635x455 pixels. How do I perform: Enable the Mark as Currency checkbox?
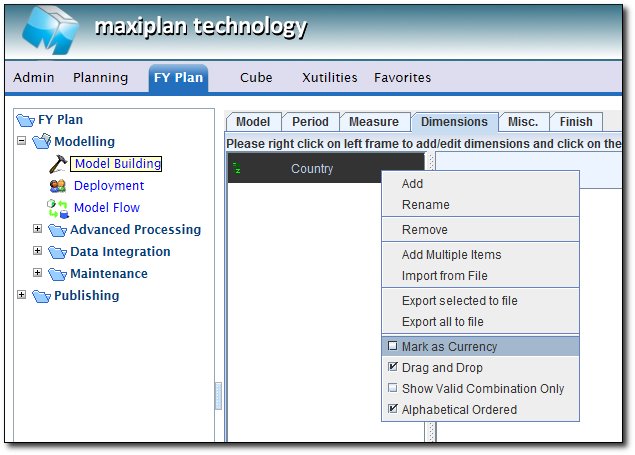click(393, 347)
